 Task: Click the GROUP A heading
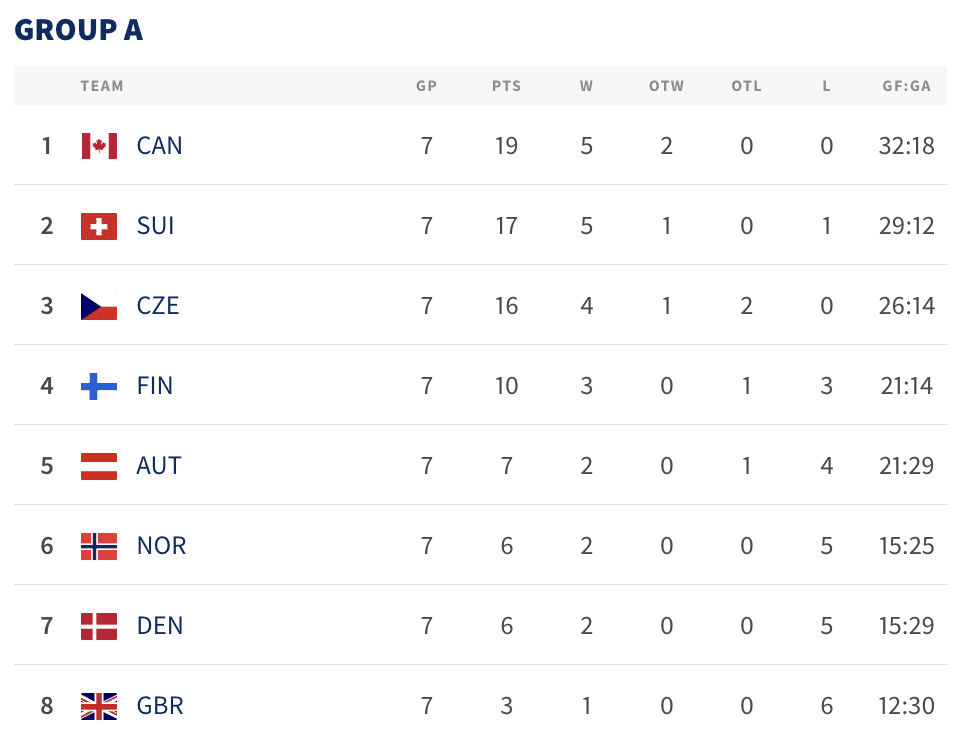click(79, 30)
